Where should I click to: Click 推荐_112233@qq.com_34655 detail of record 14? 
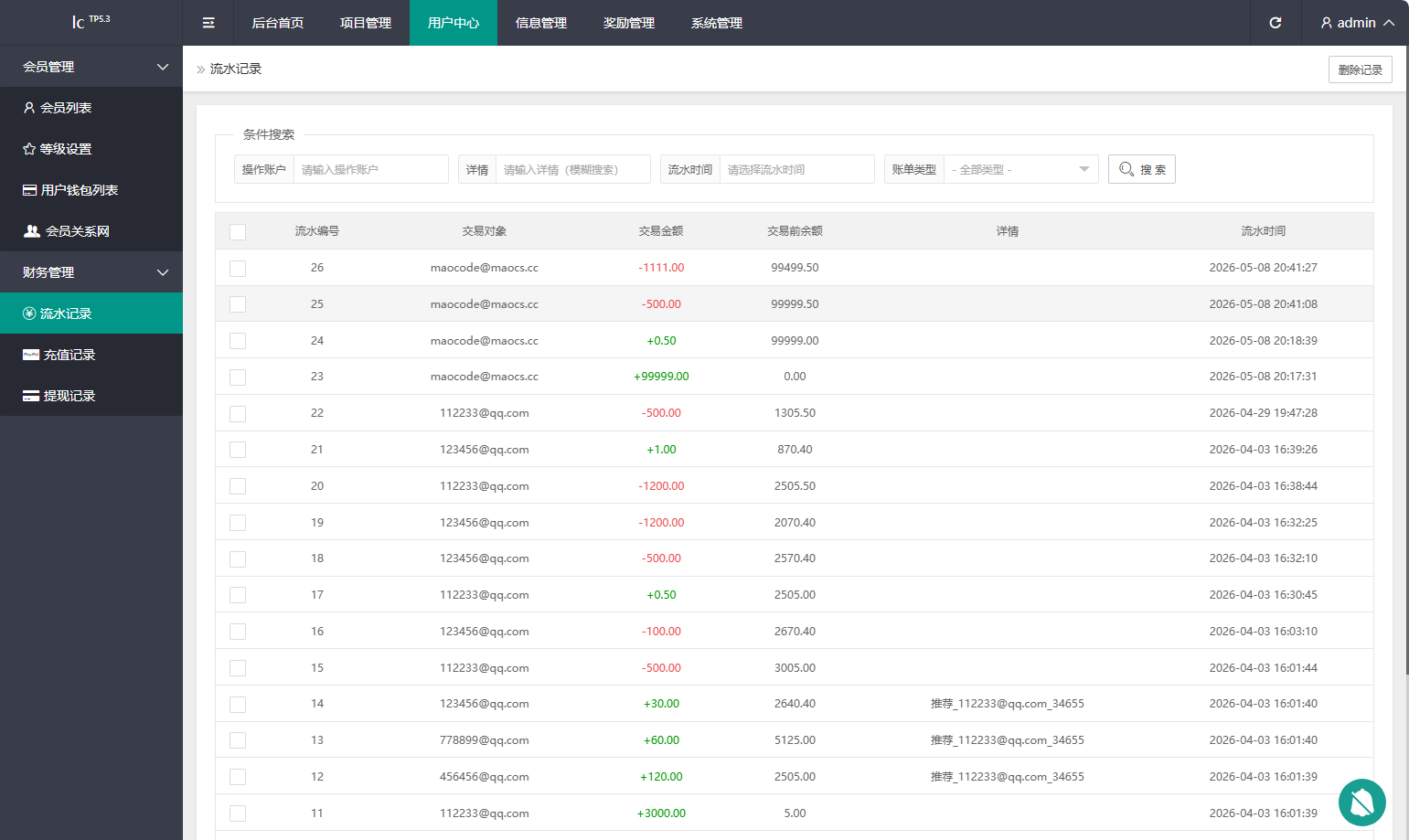point(1008,704)
